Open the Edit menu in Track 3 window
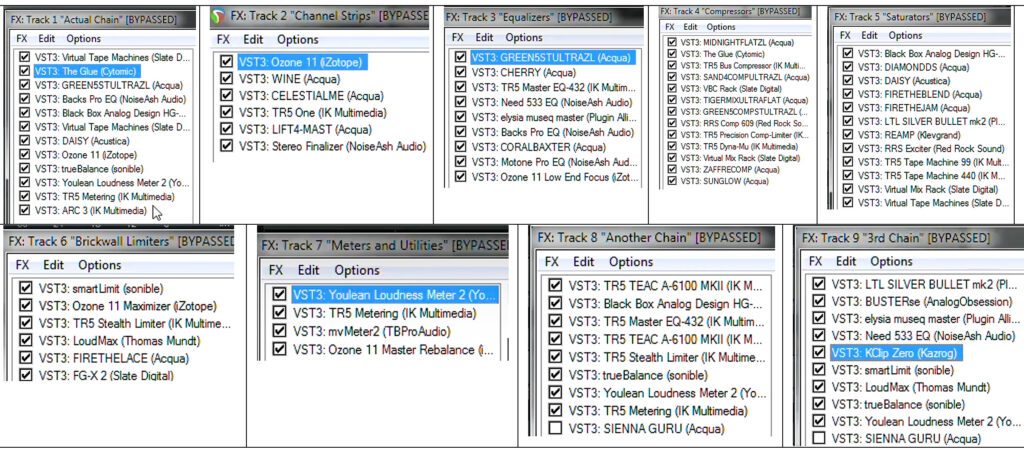This screenshot has height=449, width=1024. click(x=487, y=37)
